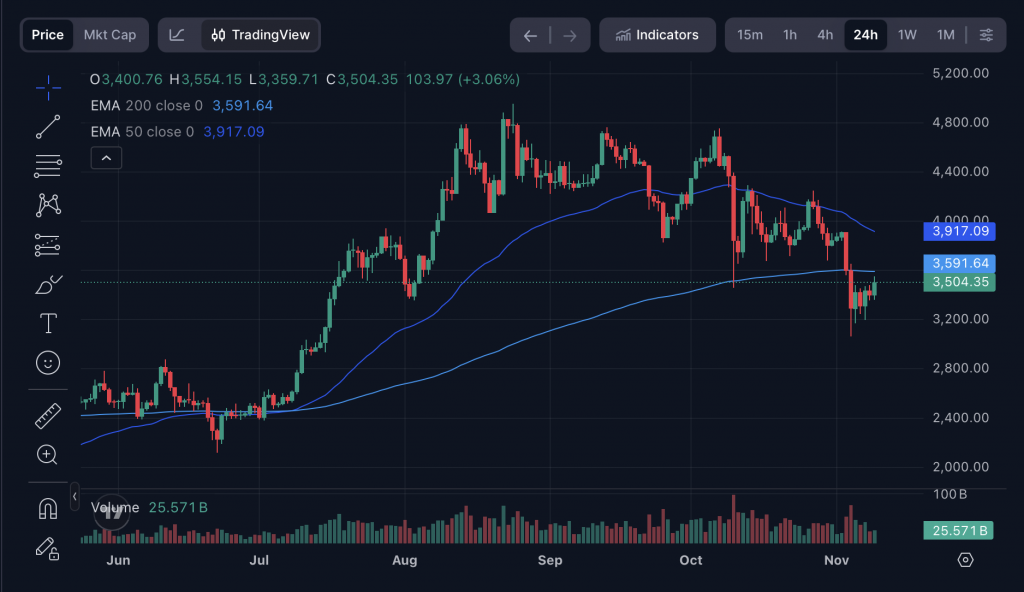The width and height of the screenshot is (1024, 592).
Task: Select the trend line drawing tool
Action: click(x=47, y=126)
